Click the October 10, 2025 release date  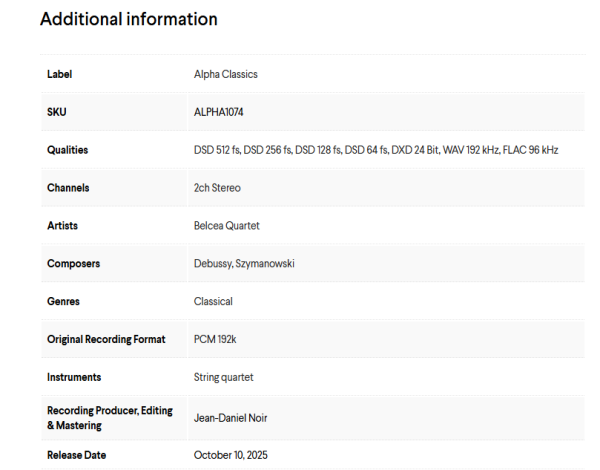pyautogui.click(x=231, y=455)
